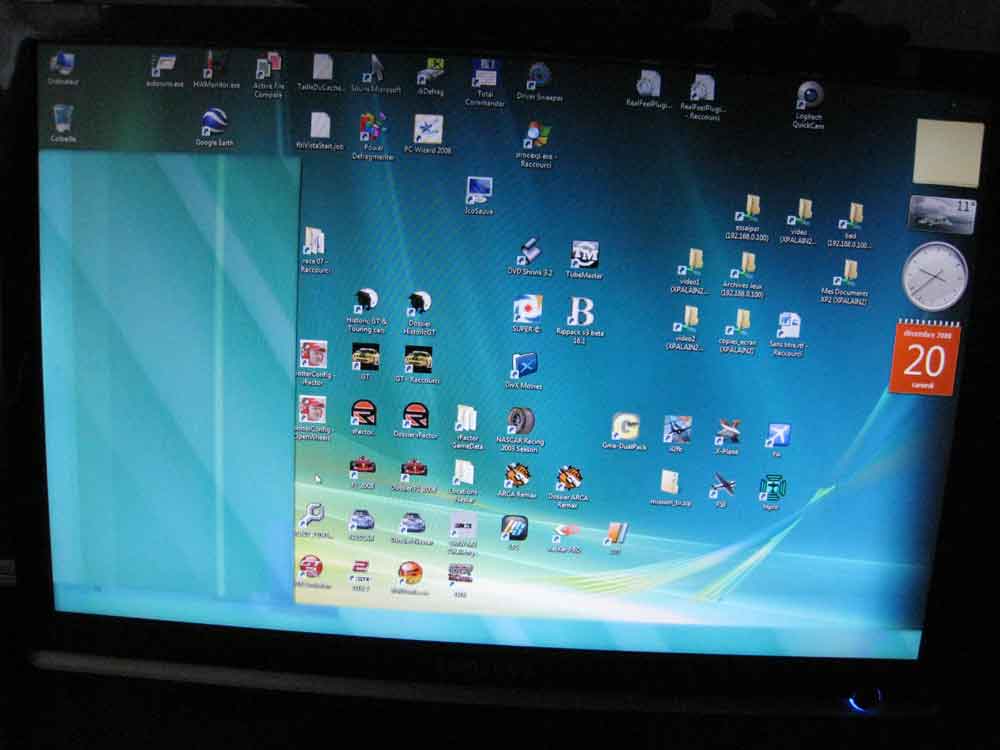Select the Active File Compare shortcut

pos(268,75)
